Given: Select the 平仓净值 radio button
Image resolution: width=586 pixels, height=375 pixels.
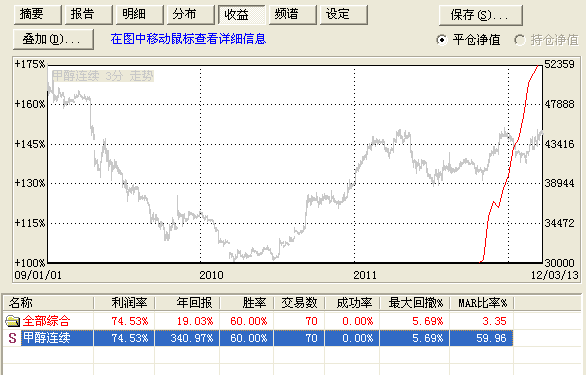Looking at the screenshot, I should (441, 40).
